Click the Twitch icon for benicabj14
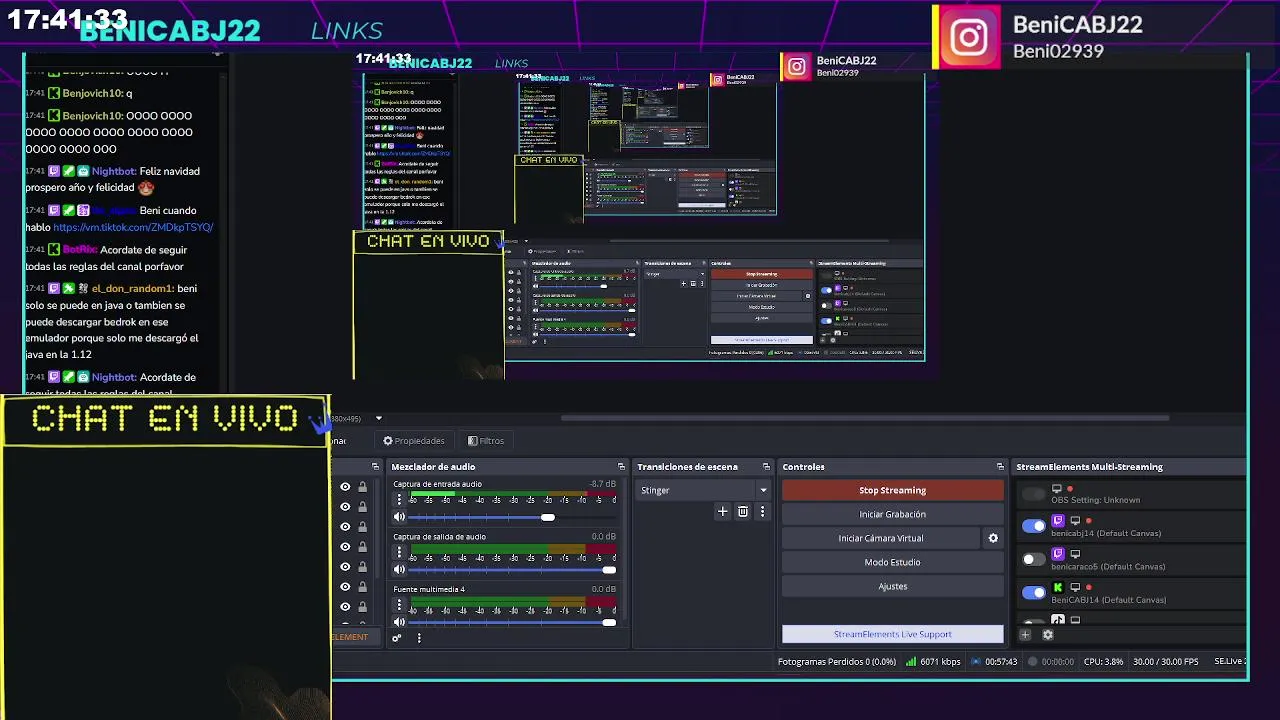The height and width of the screenshot is (720, 1280). click(x=1058, y=521)
